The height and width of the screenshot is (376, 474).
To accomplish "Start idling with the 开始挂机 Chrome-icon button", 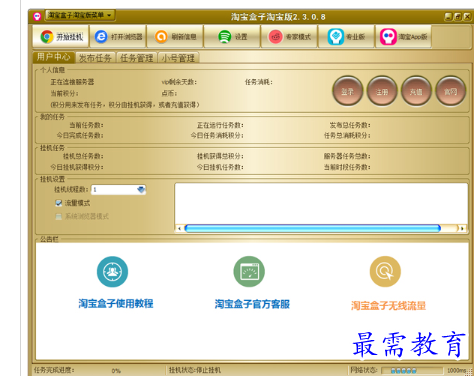I will point(61,36).
